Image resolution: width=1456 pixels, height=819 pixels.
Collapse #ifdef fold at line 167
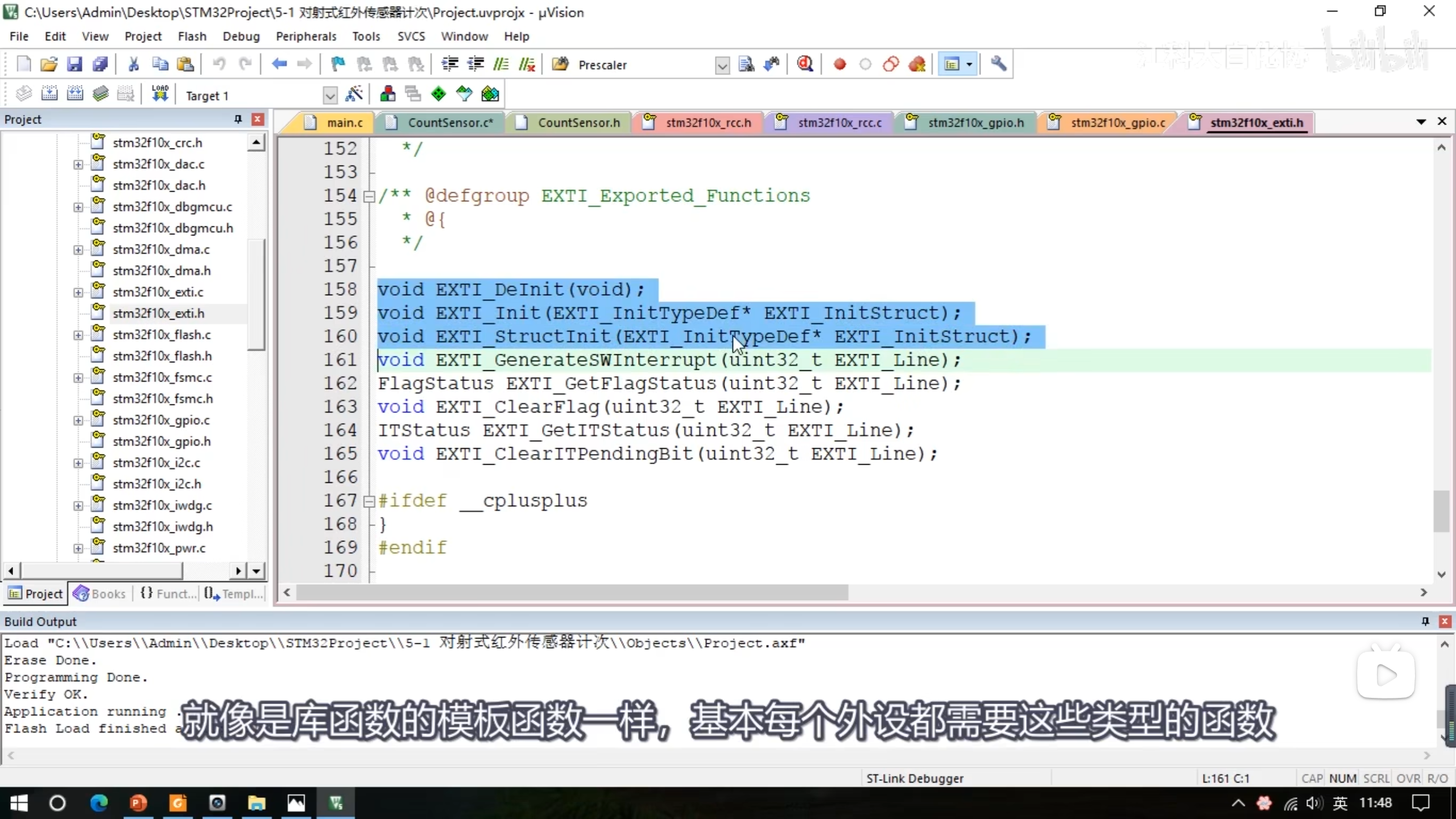369,501
